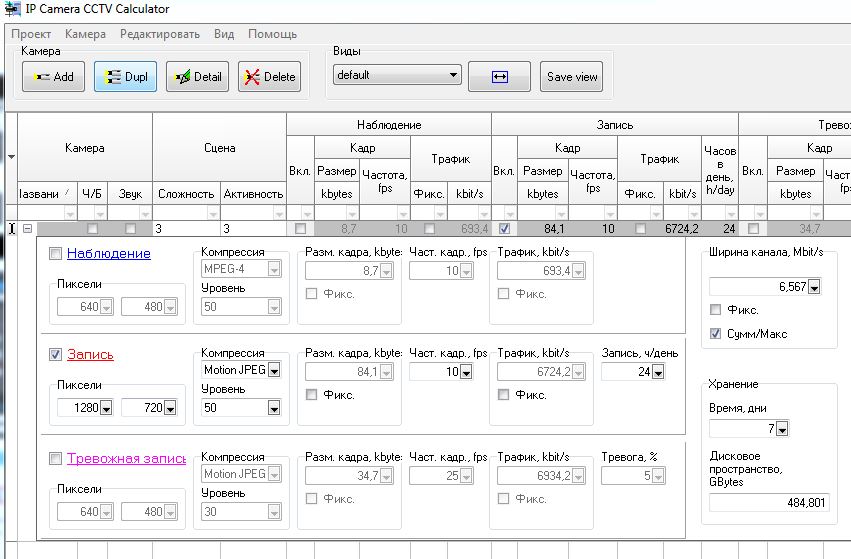Open the Проект menu

click(31, 34)
